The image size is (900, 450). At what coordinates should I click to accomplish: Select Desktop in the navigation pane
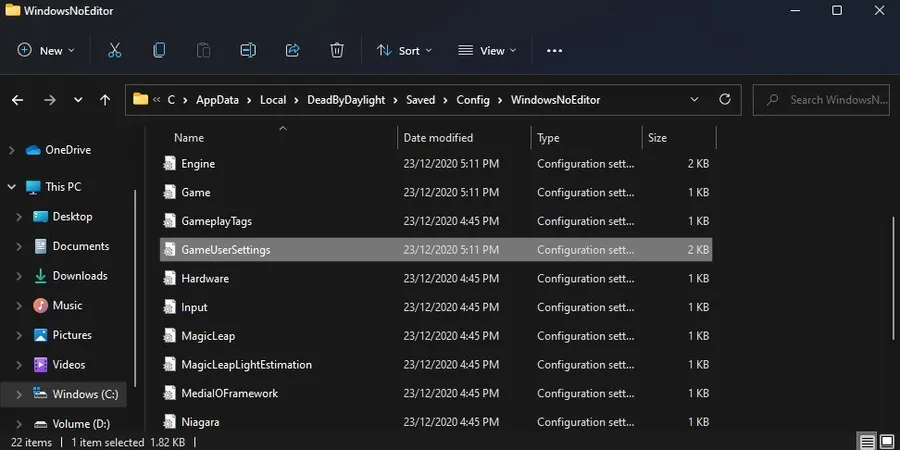click(x=72, y=217)
